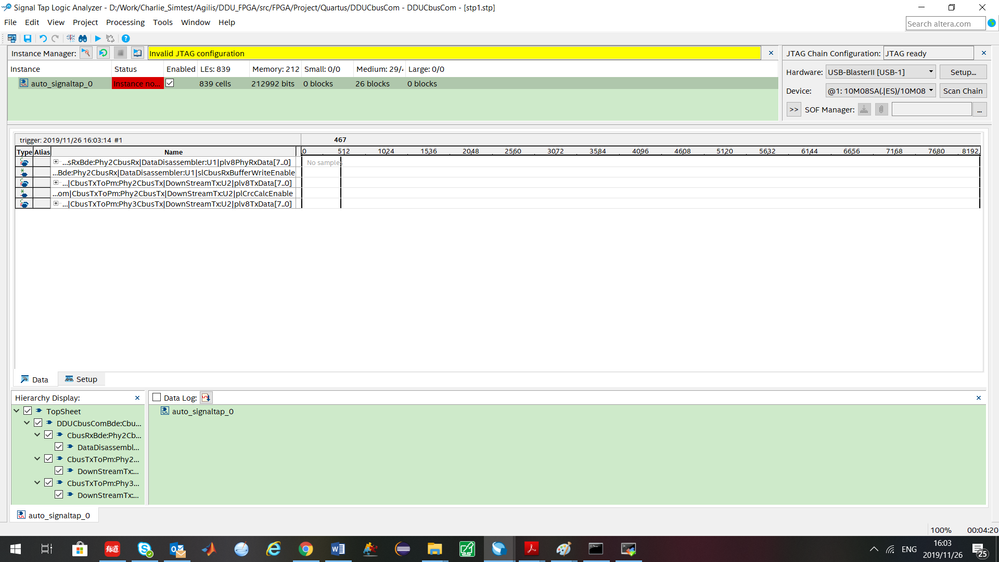
Task: Click the SOF Manager attach file icon
Action: pyautogui.click(x=881, y=110)
